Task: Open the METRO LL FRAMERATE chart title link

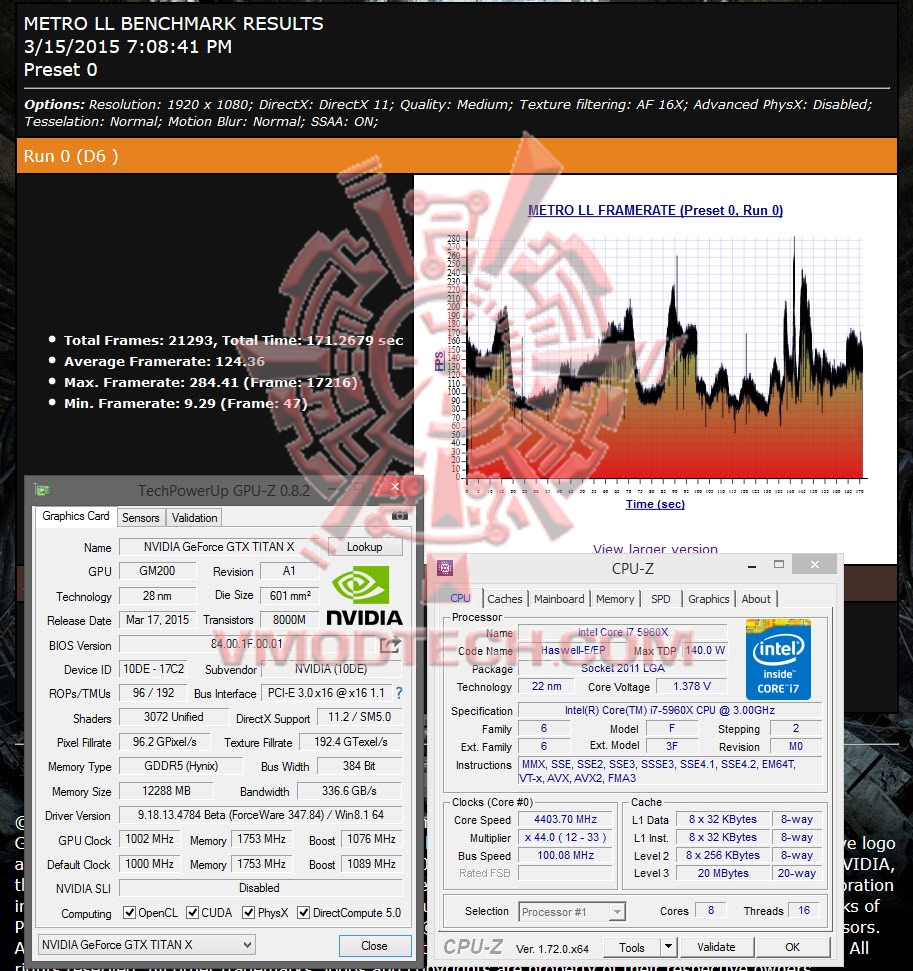Action: click(x=655, y=211)
